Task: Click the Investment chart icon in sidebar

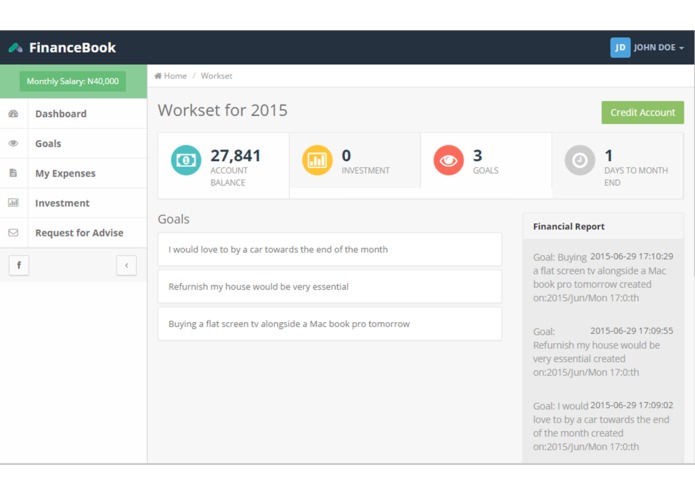Action: click(x=13, y=203)
